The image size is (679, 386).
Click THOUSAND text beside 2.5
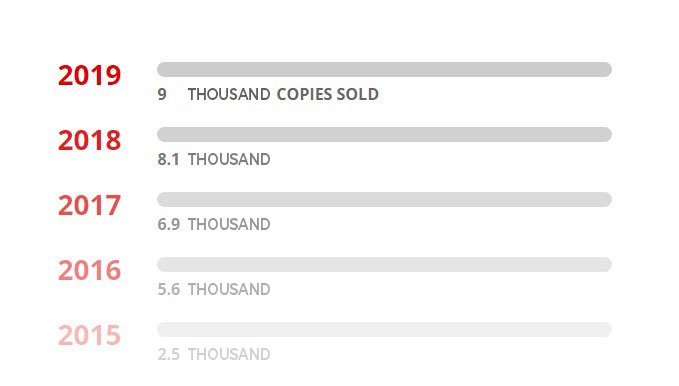point(229,354)
